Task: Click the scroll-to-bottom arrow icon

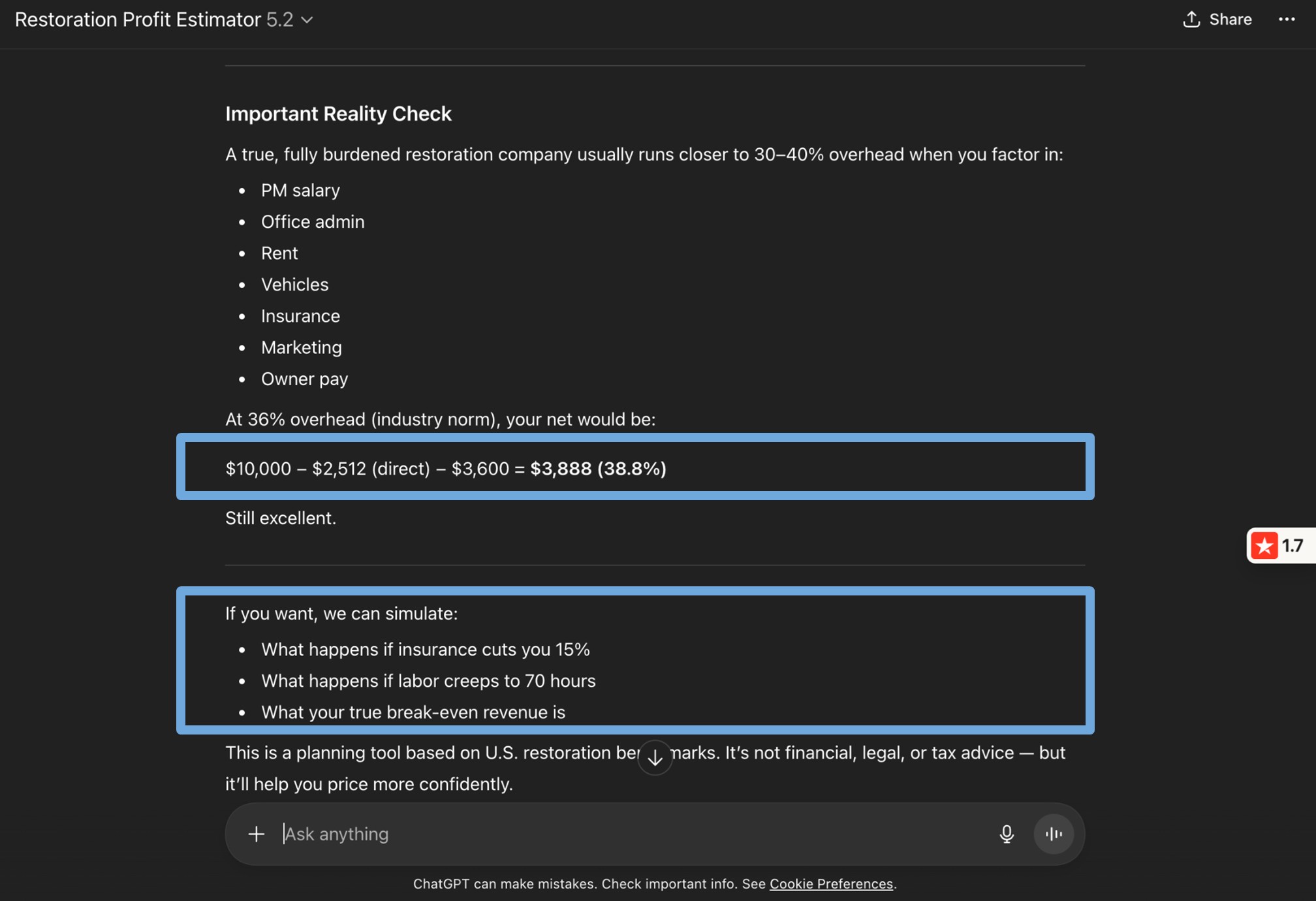Action: (655, 757)
